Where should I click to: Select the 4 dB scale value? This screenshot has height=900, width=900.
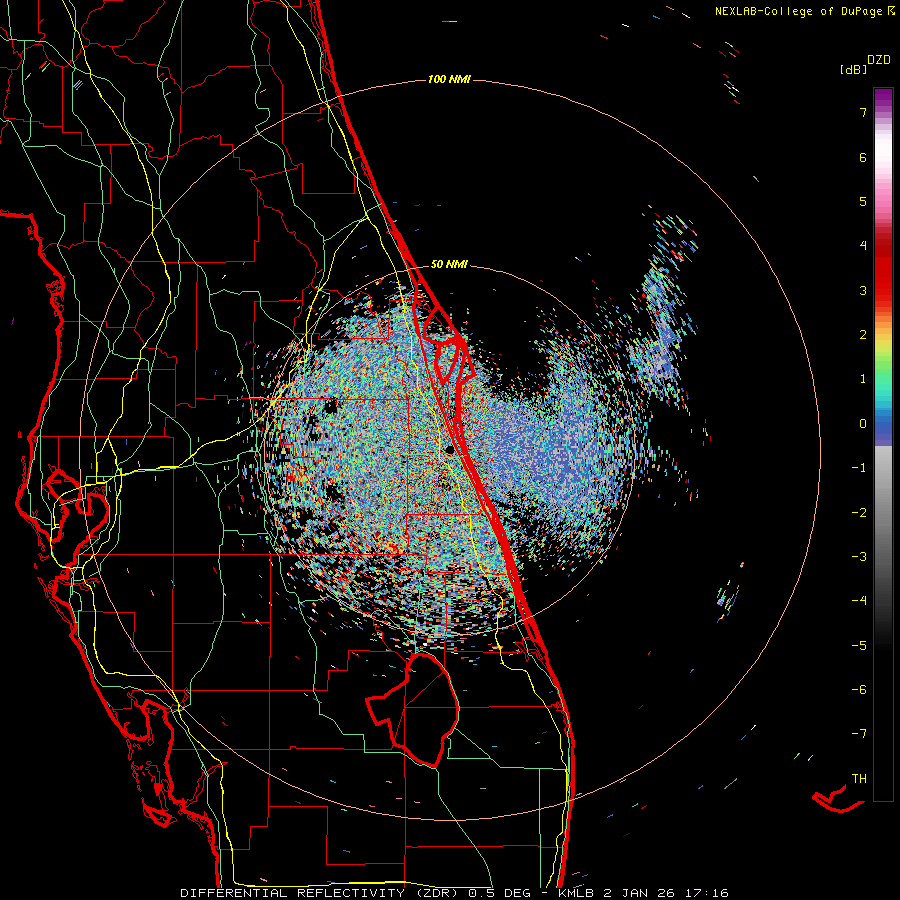coord(863,246)
